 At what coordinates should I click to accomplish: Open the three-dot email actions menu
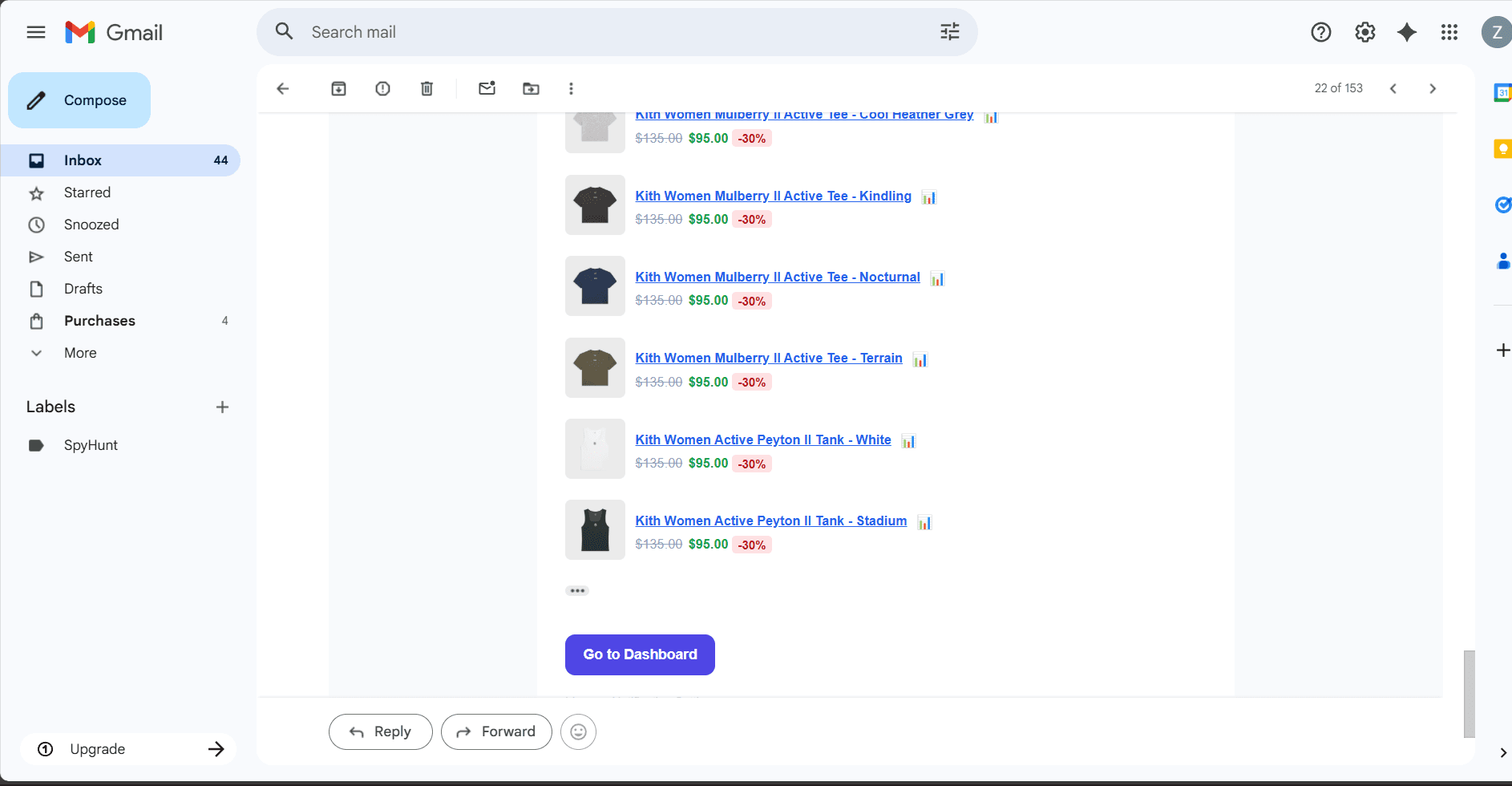pyautogui.click(x=571, y=88)
